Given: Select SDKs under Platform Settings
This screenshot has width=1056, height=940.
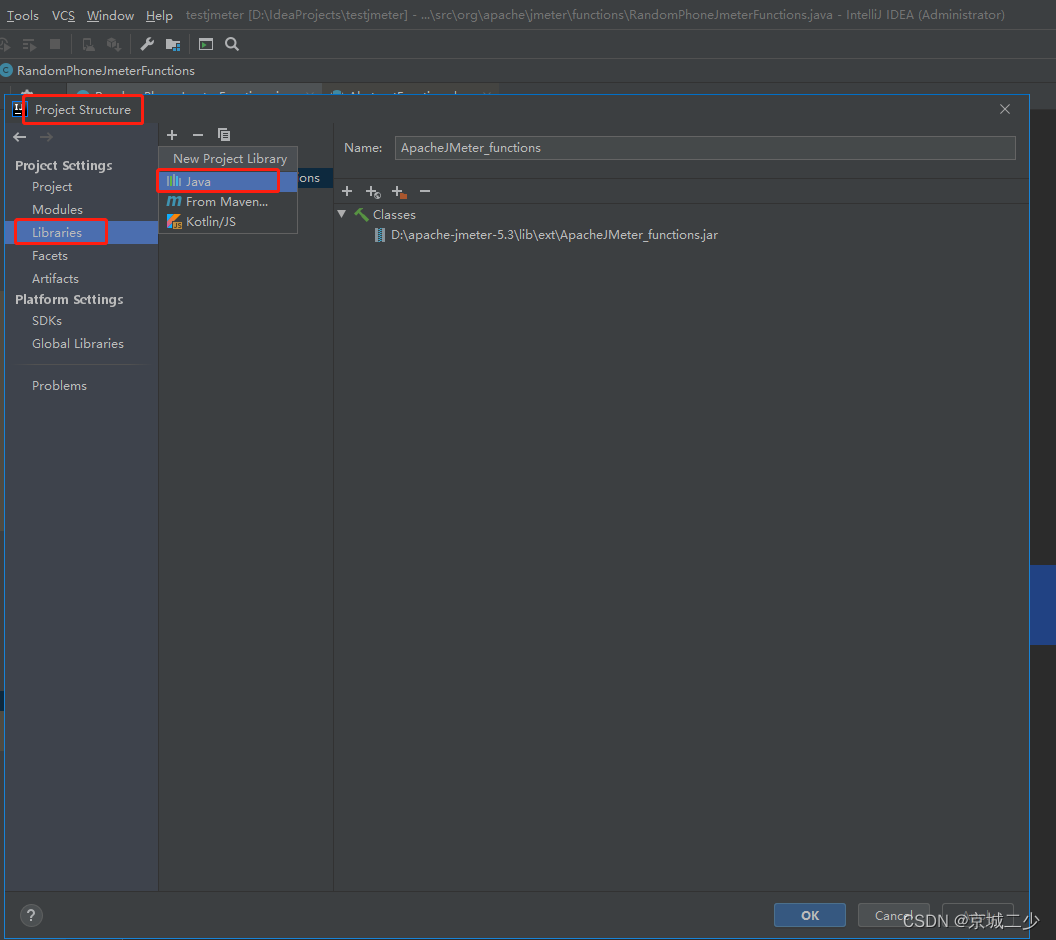Looking at the screenshot, I should [46, 321].
